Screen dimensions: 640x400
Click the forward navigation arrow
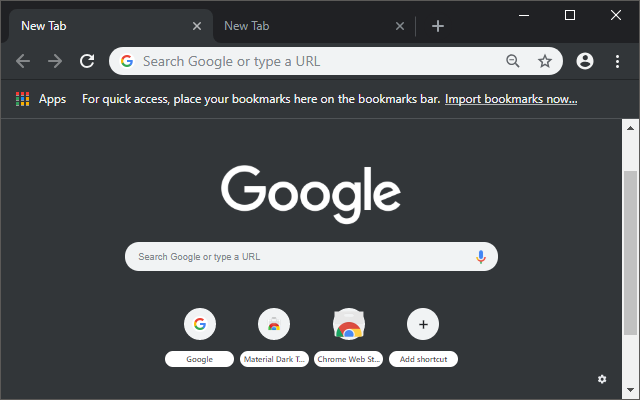55,61
